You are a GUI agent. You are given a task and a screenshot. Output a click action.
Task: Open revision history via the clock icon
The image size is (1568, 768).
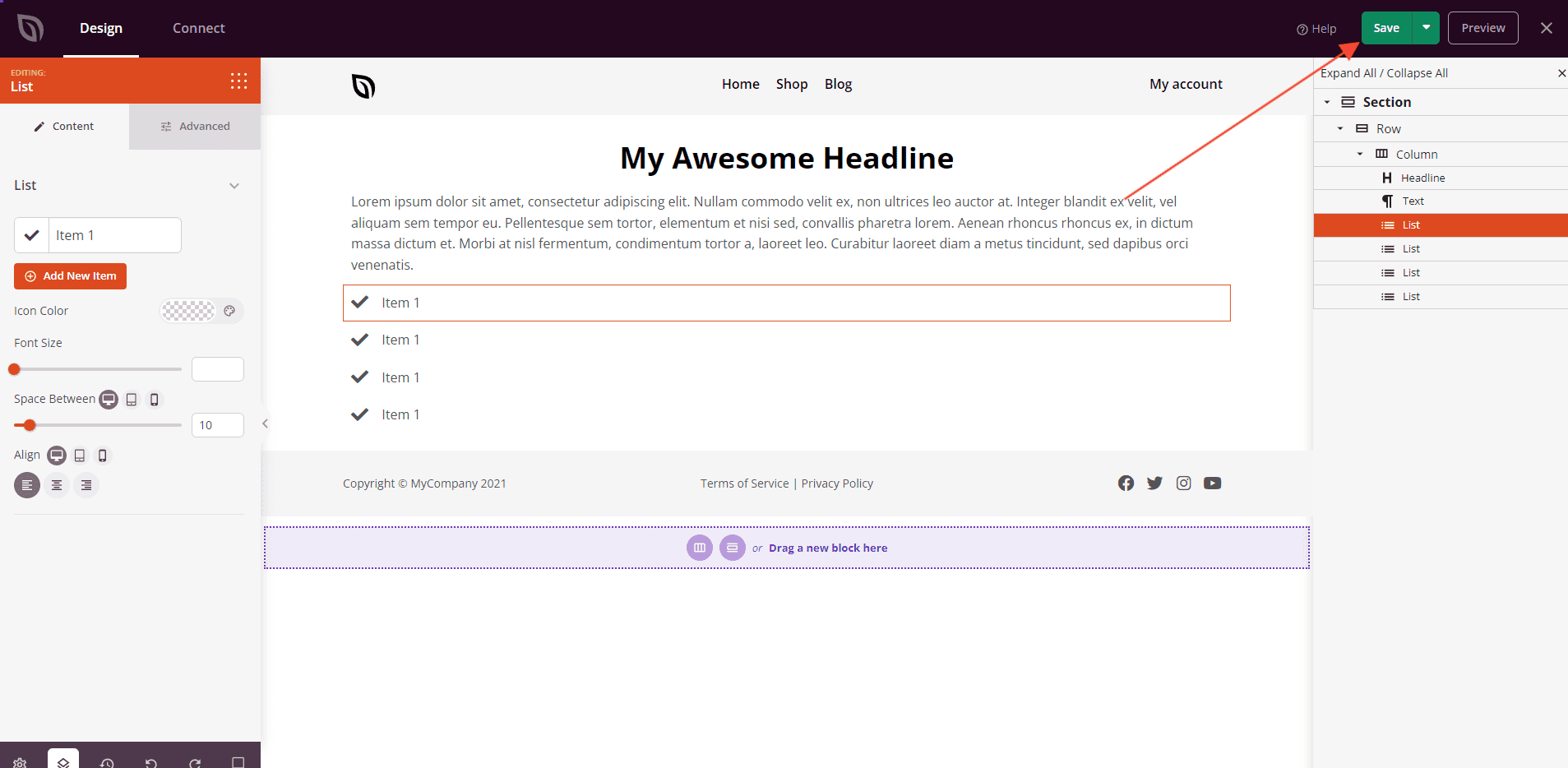[x=108, y=763]
